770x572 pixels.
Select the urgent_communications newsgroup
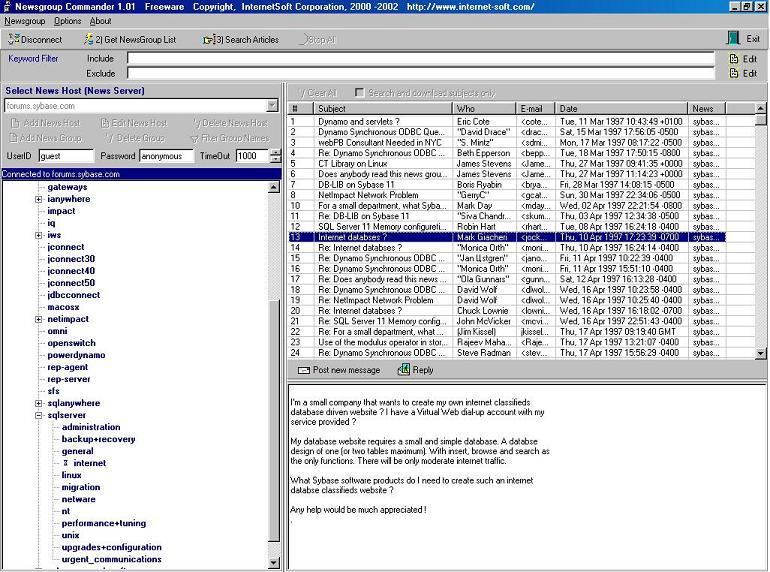pyautogui.click(x=111, y=559)
